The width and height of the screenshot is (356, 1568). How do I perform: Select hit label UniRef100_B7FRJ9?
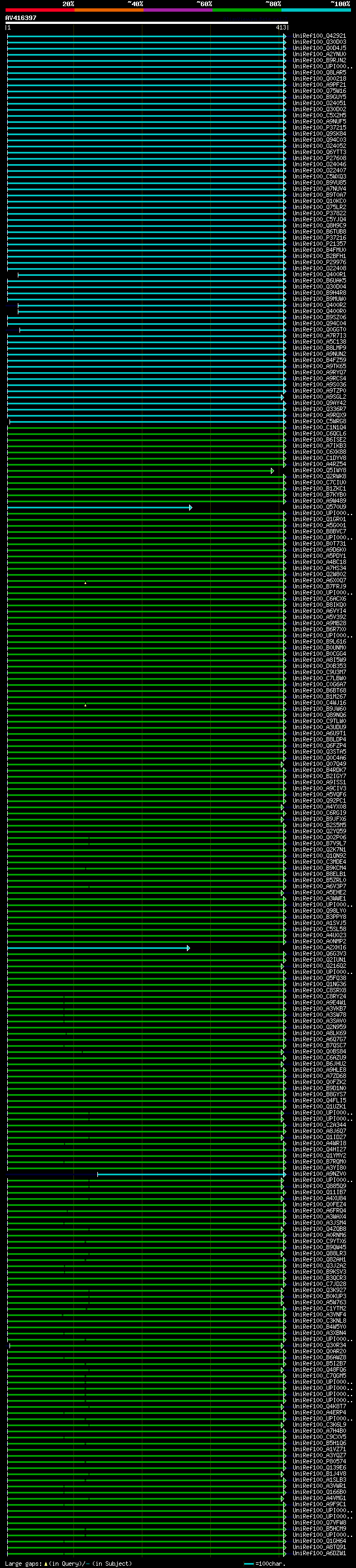pos(319,587)
